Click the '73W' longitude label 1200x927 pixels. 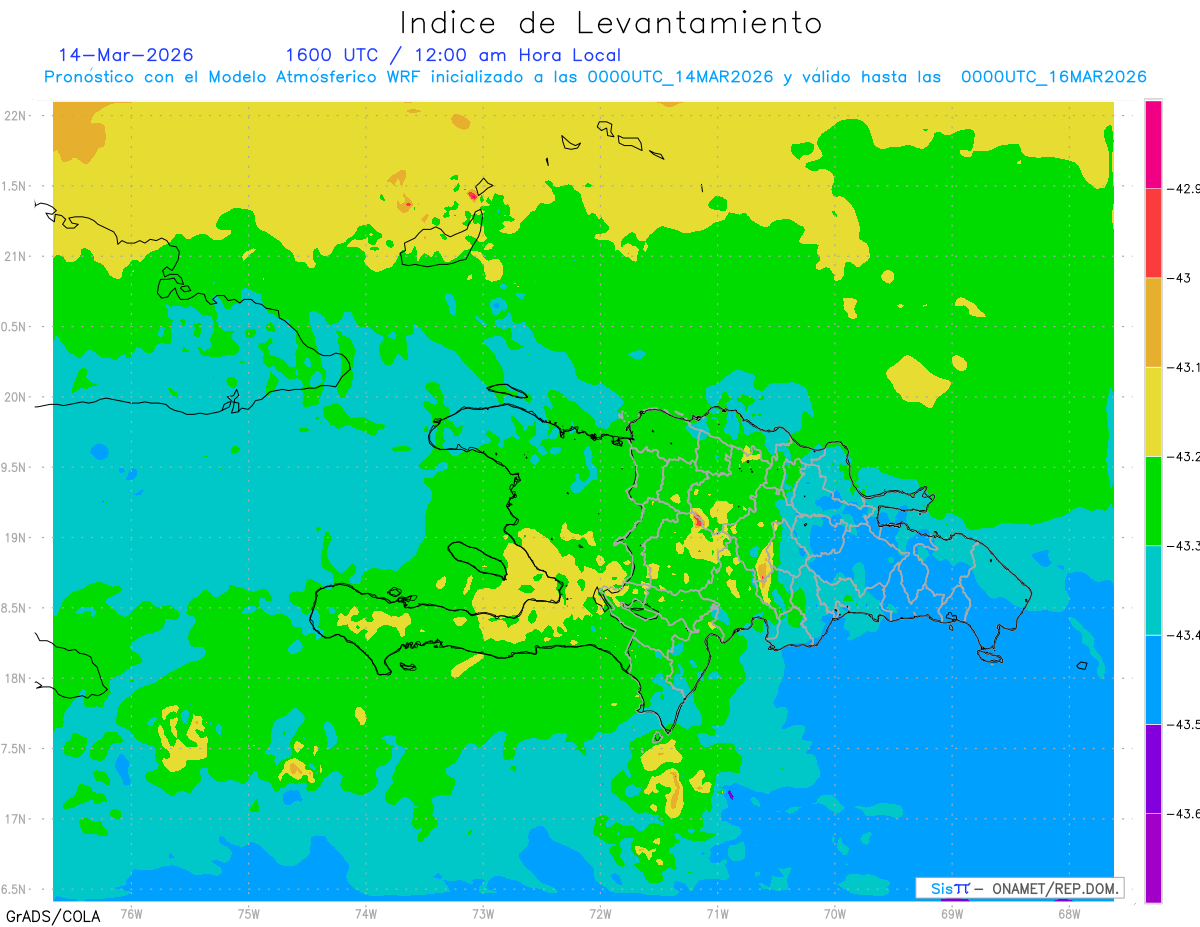click(483, 912)
